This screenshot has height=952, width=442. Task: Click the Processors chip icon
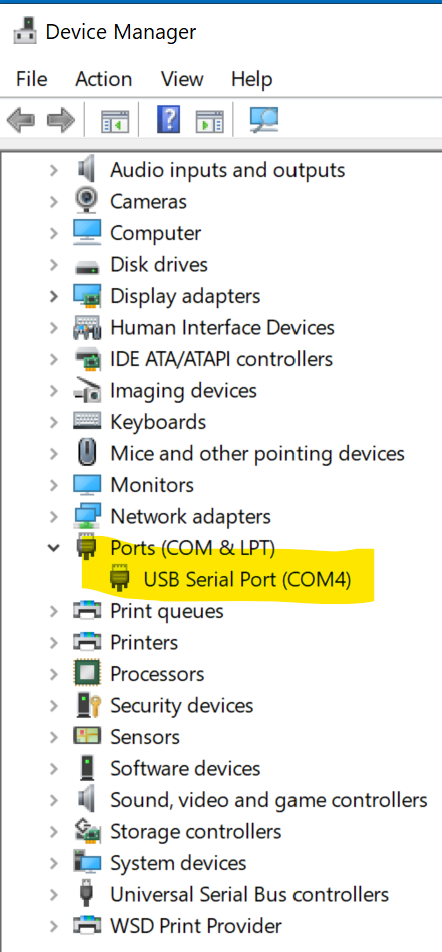click(x=86, y=673)
